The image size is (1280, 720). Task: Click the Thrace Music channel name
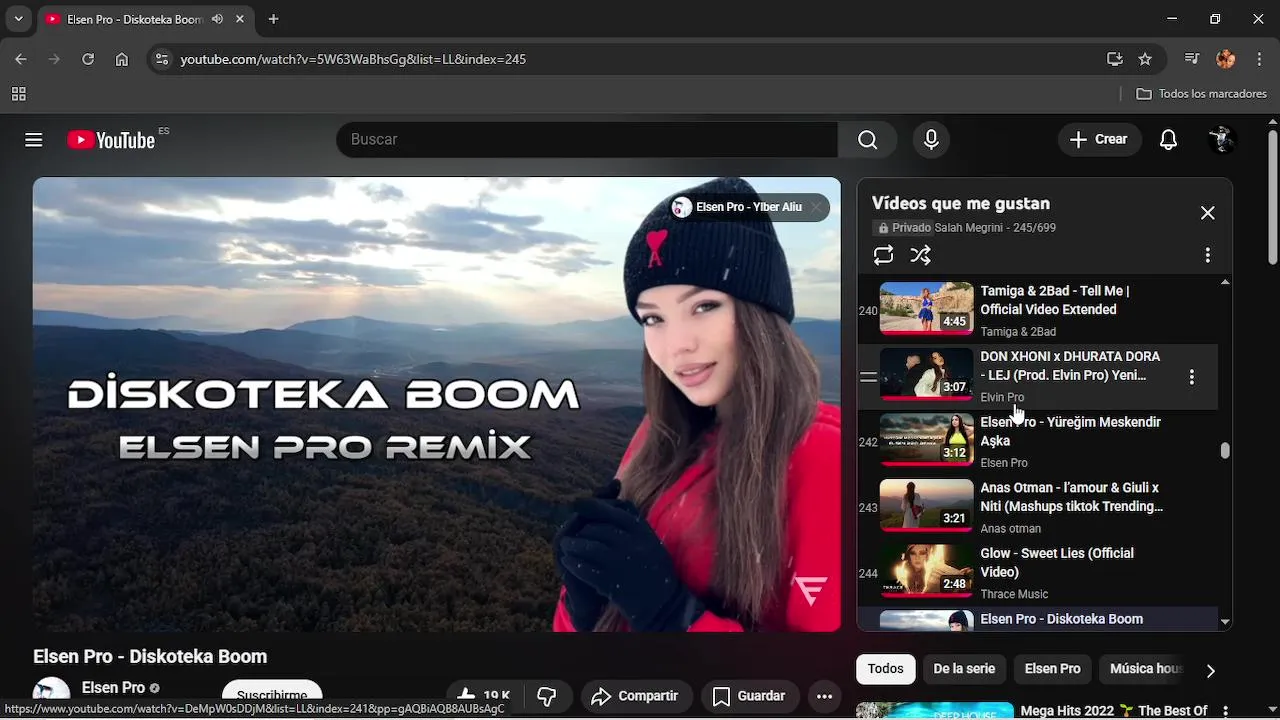(1014, 594)
